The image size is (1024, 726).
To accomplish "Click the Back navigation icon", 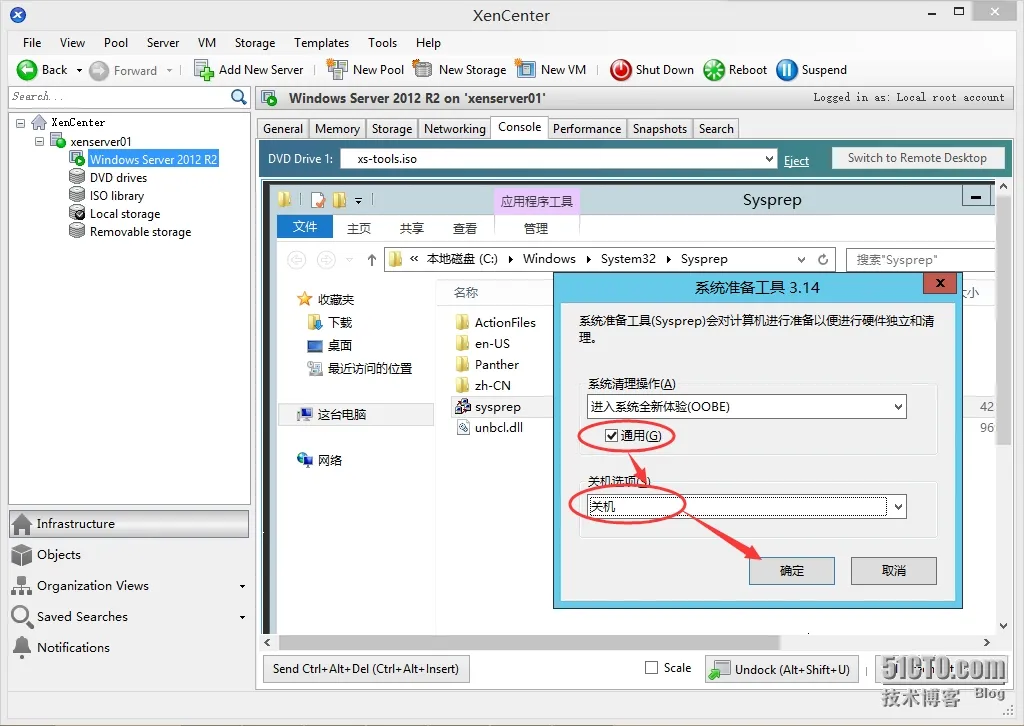I will click(27, 70).
